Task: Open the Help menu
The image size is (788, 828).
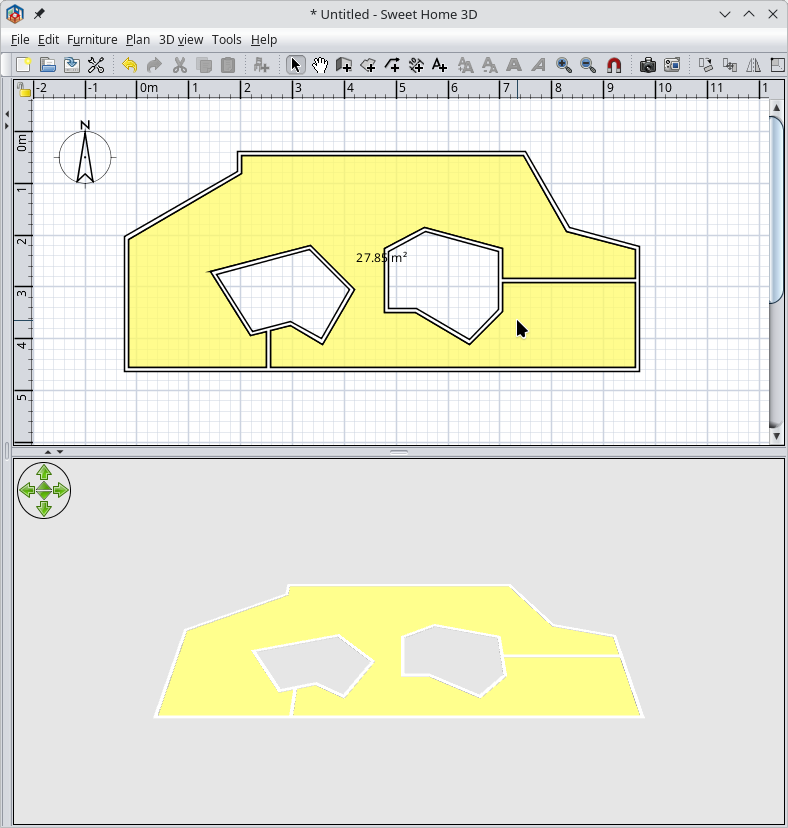Action: tap(264, 40)
